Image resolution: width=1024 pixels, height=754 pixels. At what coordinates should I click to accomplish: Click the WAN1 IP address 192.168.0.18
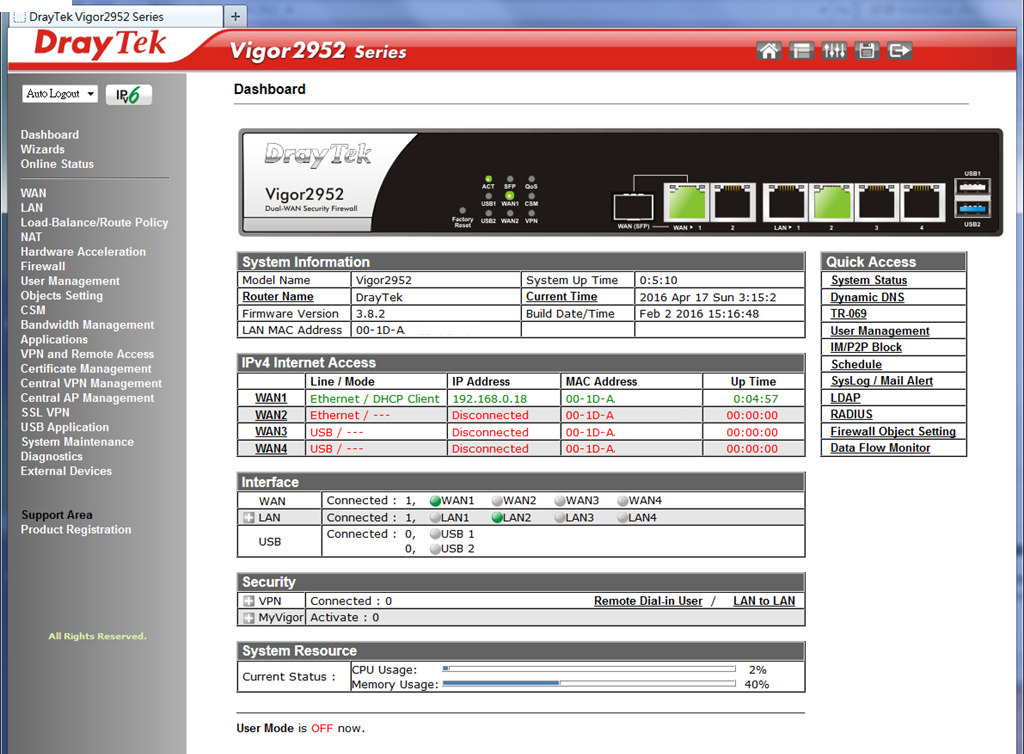[489, 399]
